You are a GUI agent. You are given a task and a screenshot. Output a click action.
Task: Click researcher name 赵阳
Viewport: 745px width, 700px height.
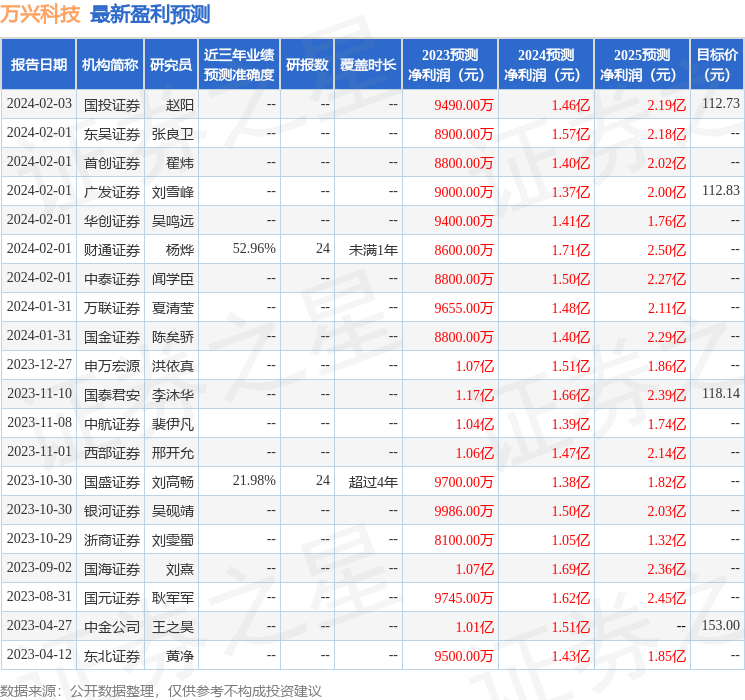pos(180,105)
